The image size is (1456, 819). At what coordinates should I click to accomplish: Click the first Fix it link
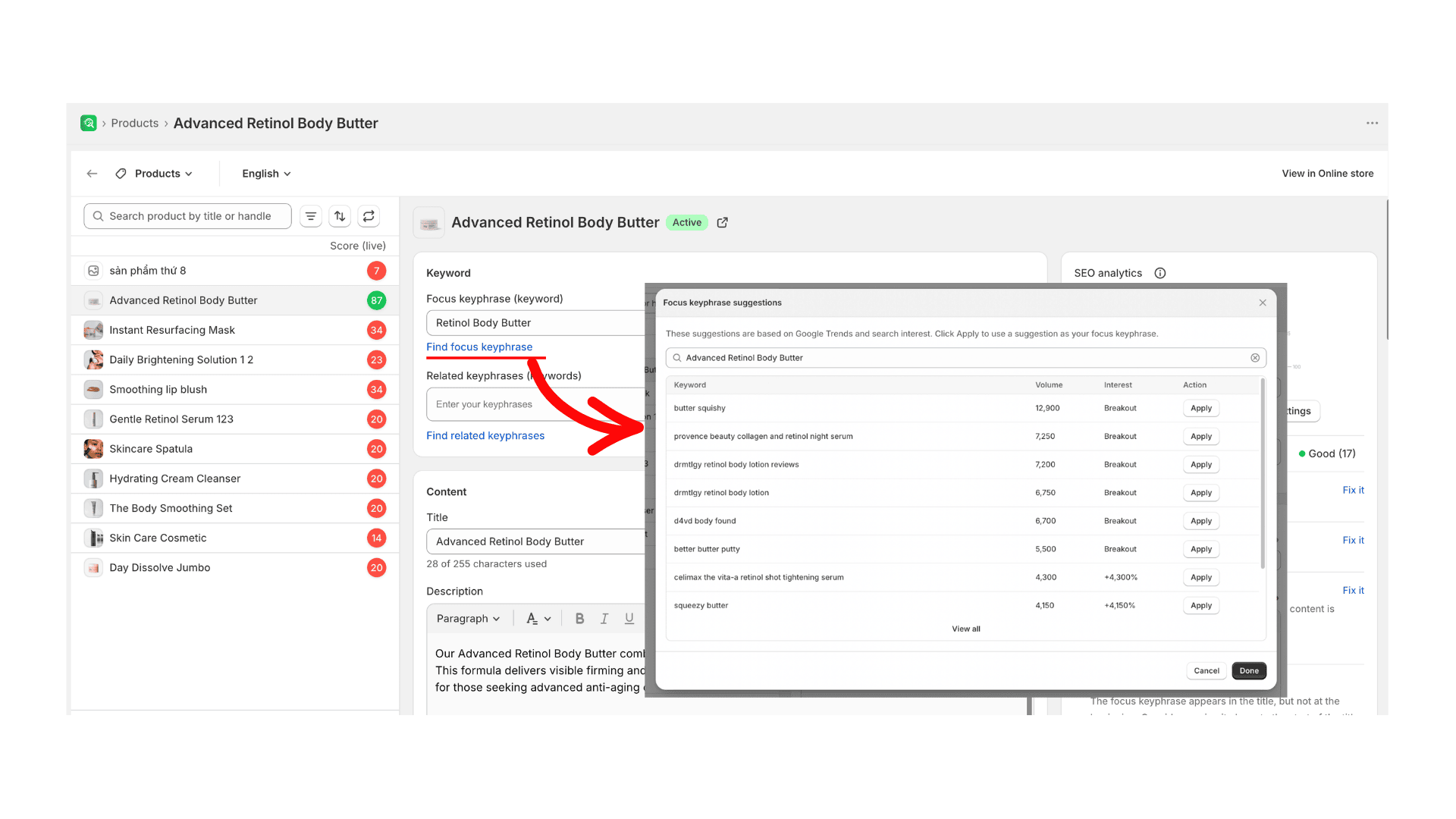pos(1353,490)
